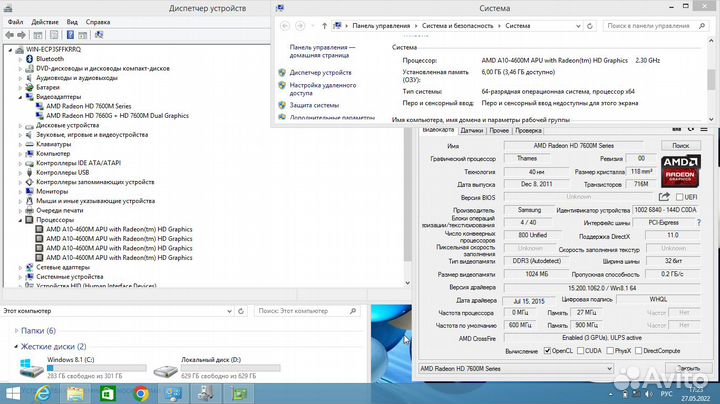Open GPU-Z hamburger menu icon
This screenshot has height=404, width=720.
704,129
